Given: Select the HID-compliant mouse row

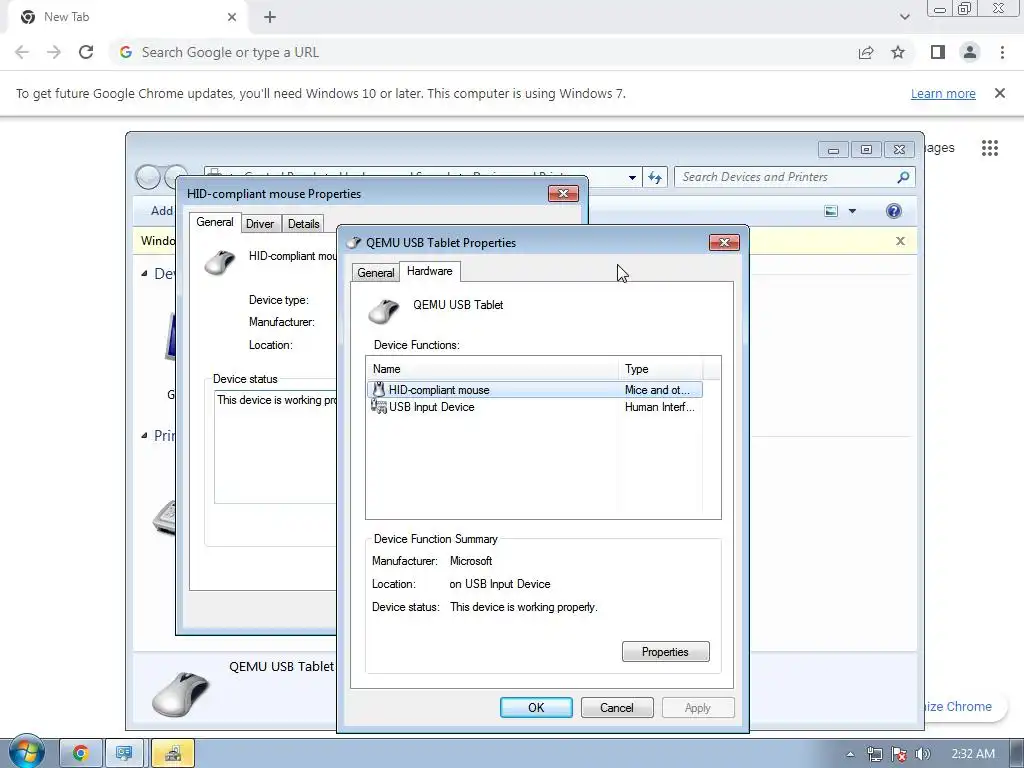Looking at the screenshot, I should pos(535,390).
